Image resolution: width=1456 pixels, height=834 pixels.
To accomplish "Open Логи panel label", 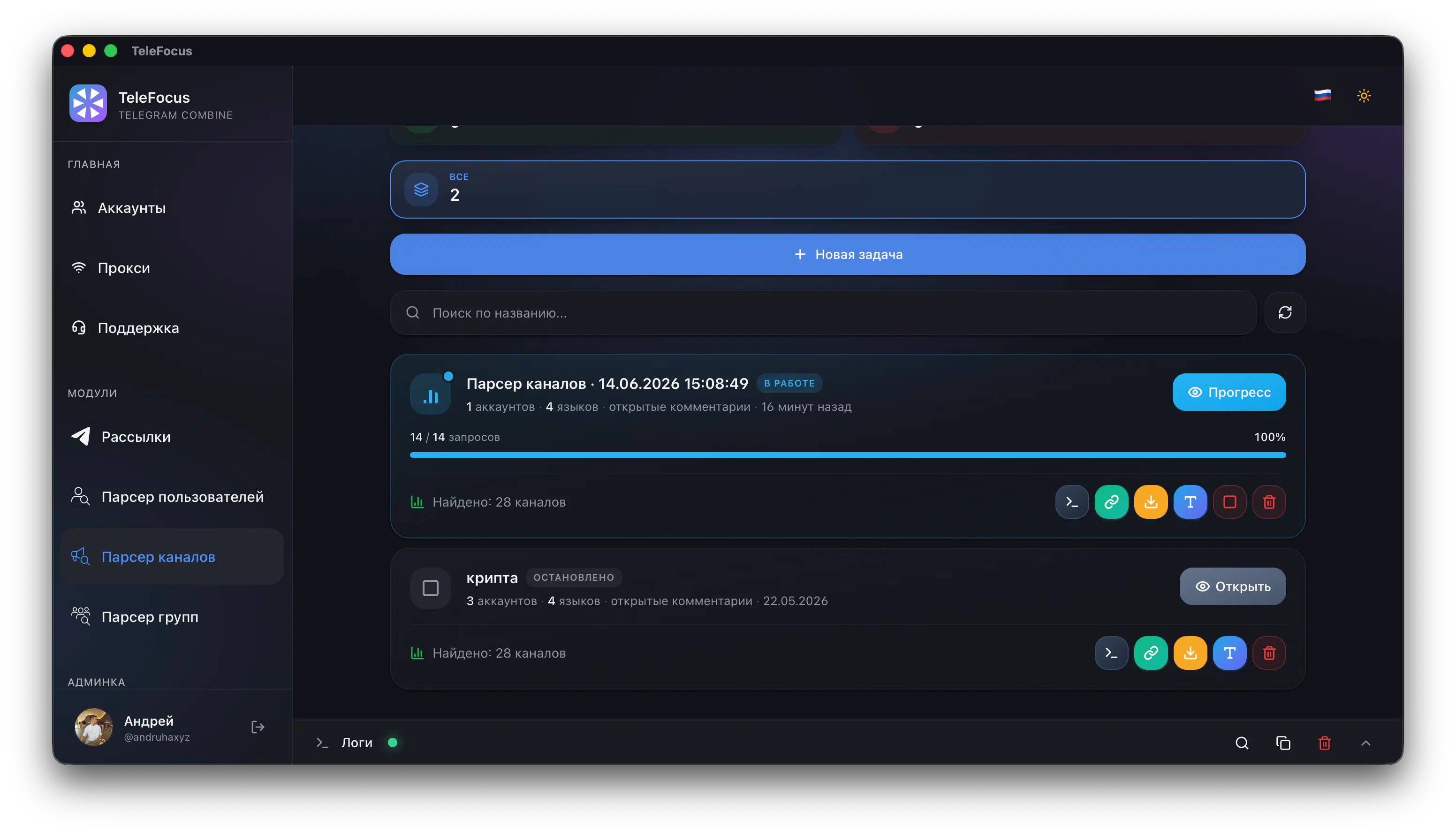I will [356, 743].
